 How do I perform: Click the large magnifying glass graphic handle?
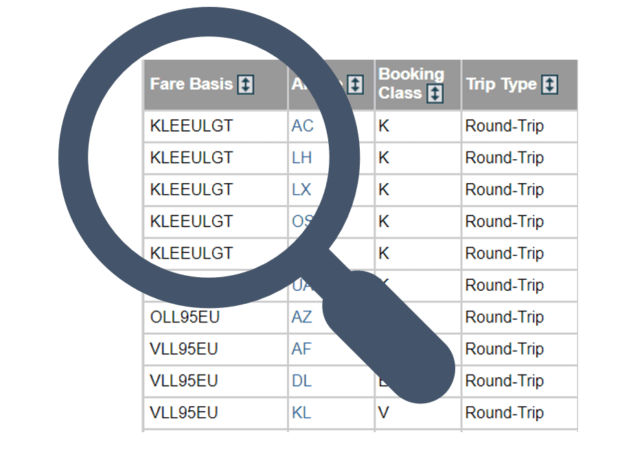[x=389, y=336]
